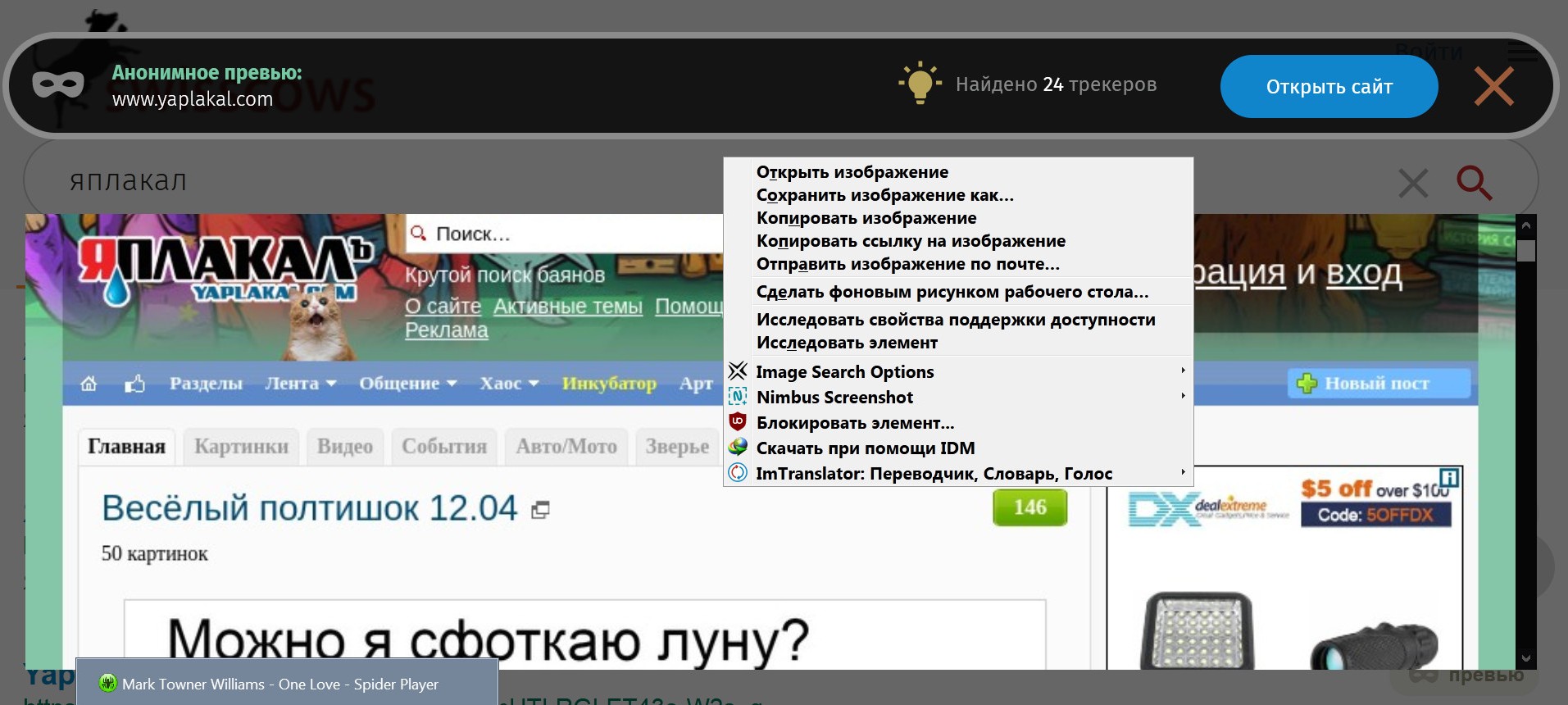The image size is (1568, 705).
Task: Click the lightbulb tracker icon
Action: [920, 83]
